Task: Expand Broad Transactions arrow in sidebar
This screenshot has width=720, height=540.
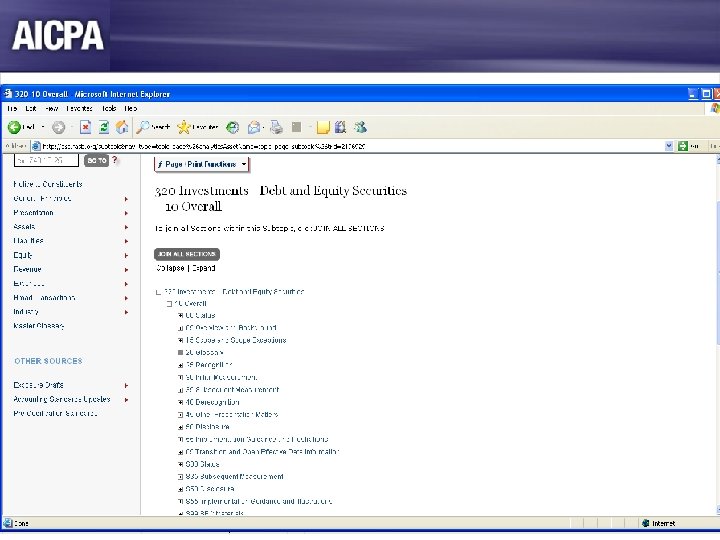Action: coord(126,298)
